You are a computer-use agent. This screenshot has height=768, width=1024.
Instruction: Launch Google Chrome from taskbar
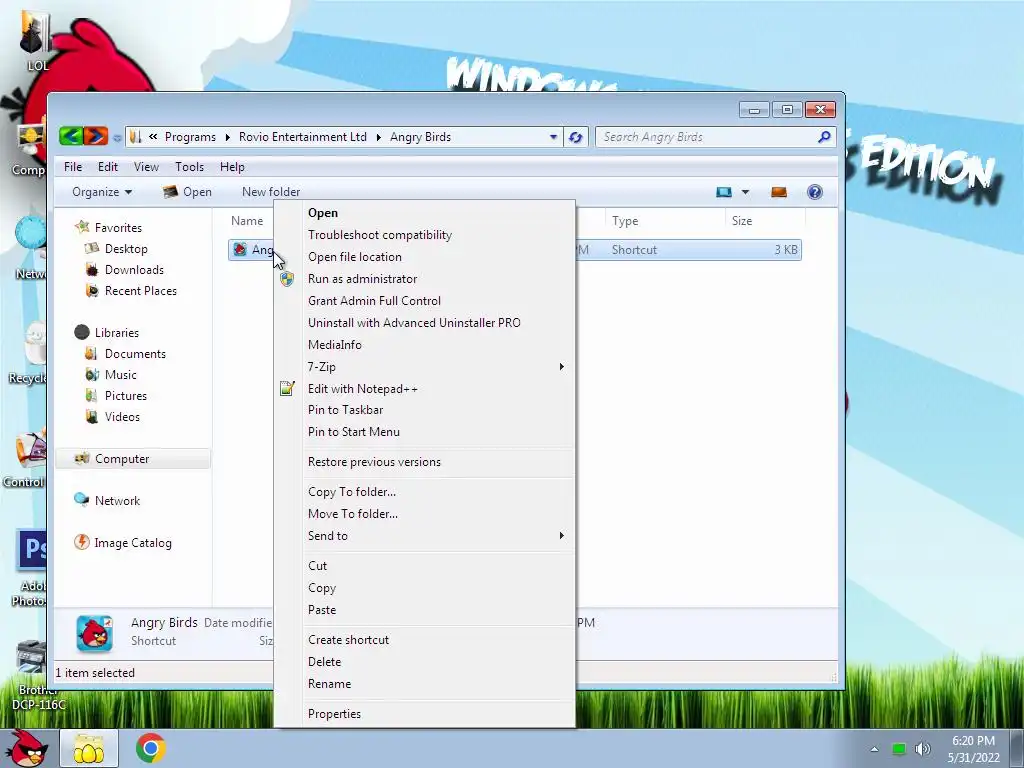tap(150, 748)
